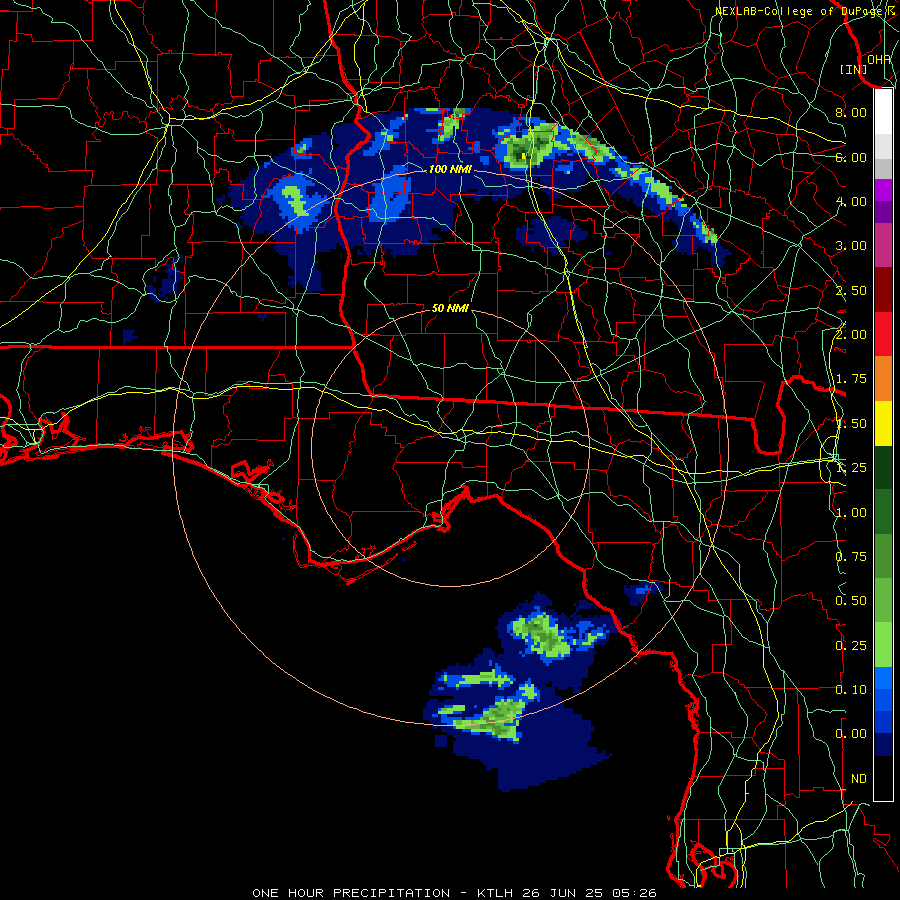Click the 1.00 legend value
900x900 pixels.
pyautogui.click(x=851, y=513)
